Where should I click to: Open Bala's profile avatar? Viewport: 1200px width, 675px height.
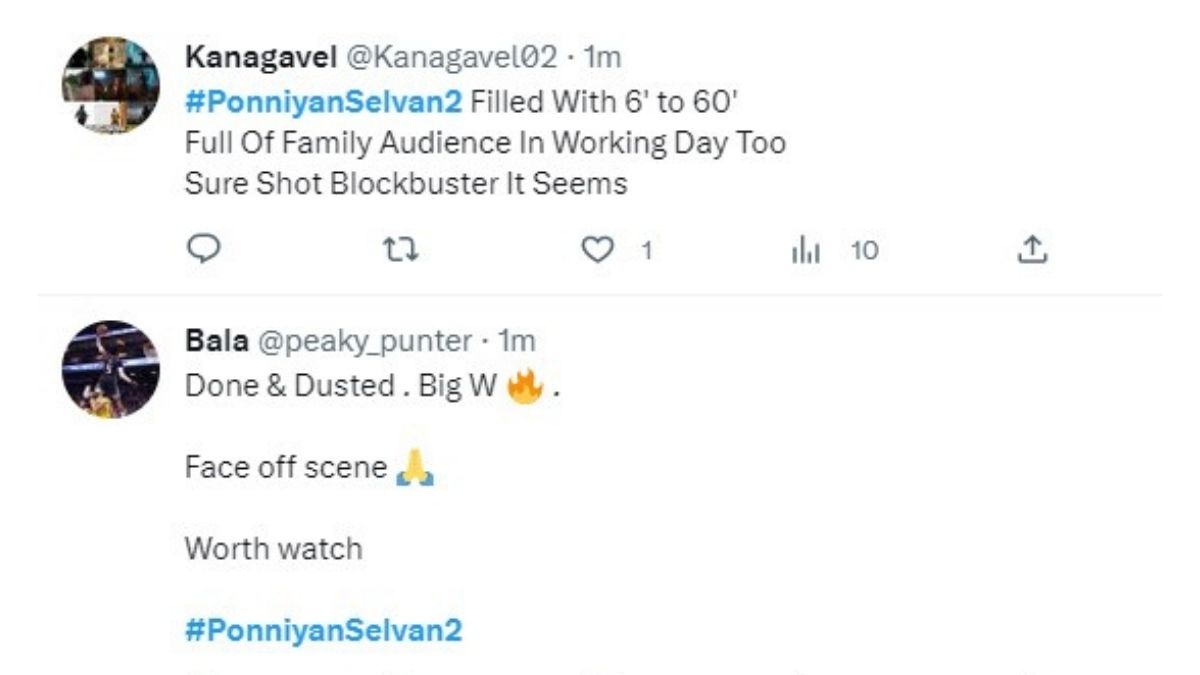(x=110, y=369)
